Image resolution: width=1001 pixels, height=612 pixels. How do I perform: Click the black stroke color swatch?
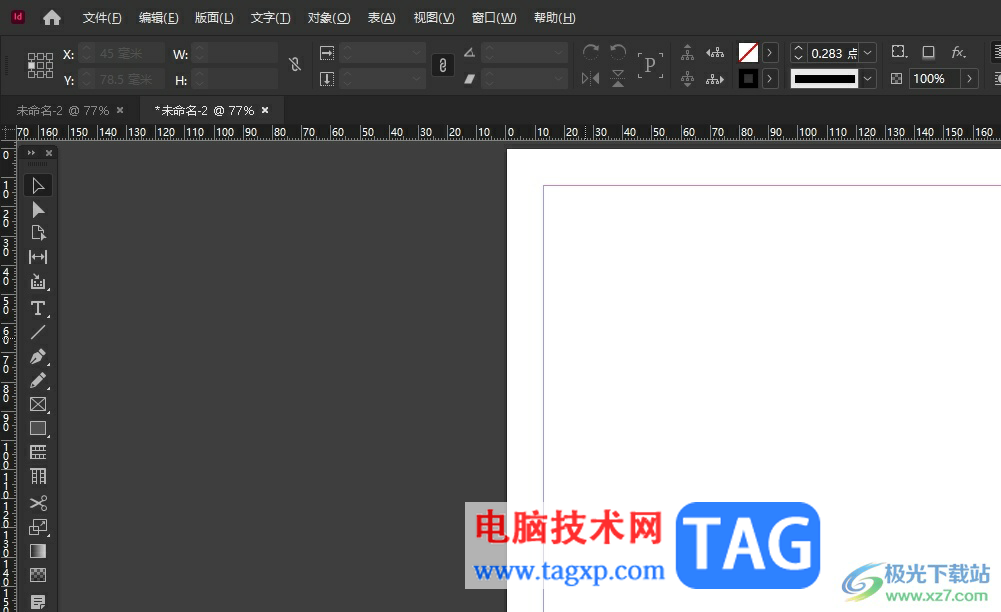click(x=748, y=79)
